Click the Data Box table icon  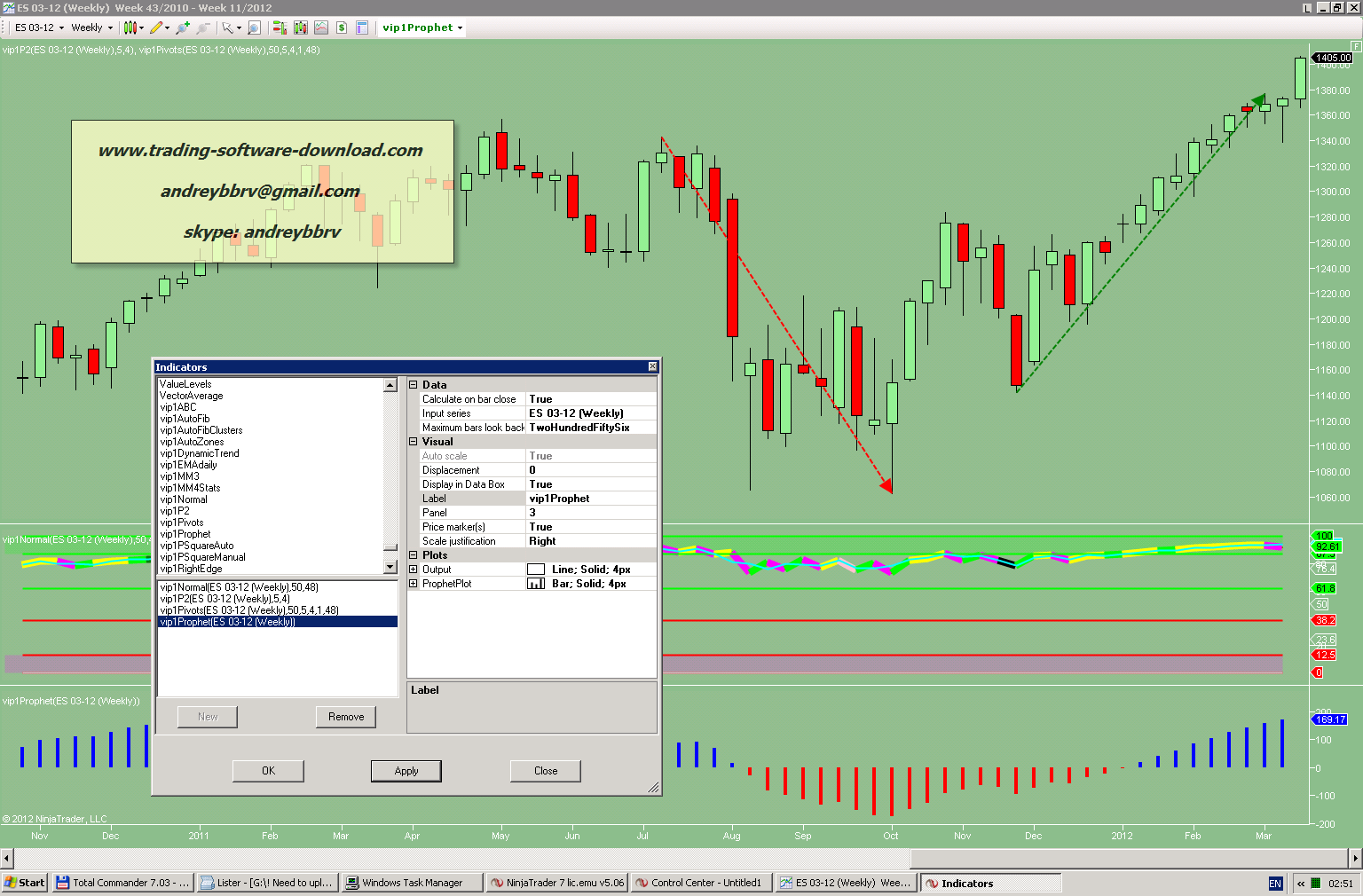pyautogui.click(x=362, y=28)
